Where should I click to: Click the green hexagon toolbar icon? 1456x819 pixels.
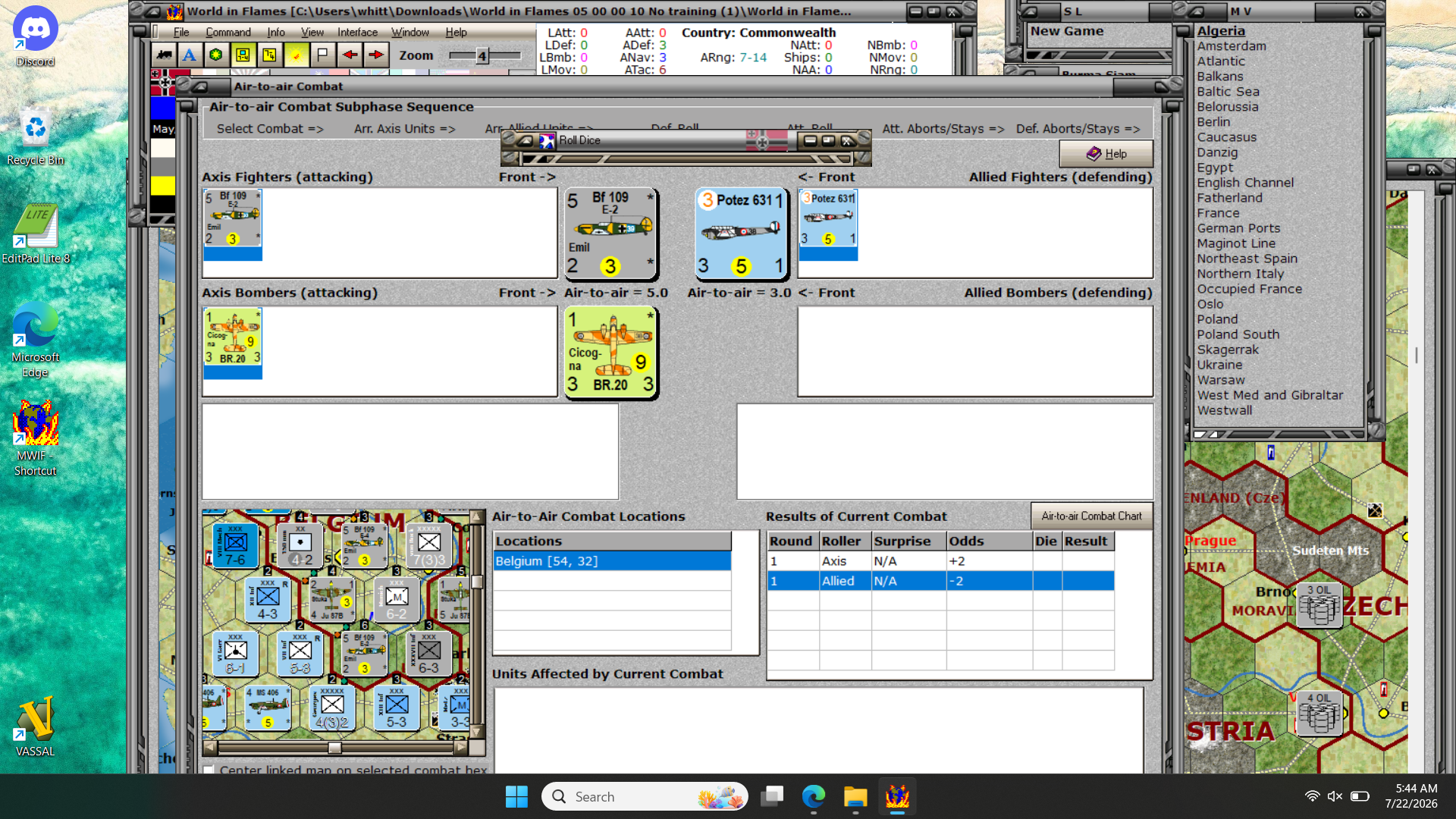pyautogui.click(x=216, y=55)
